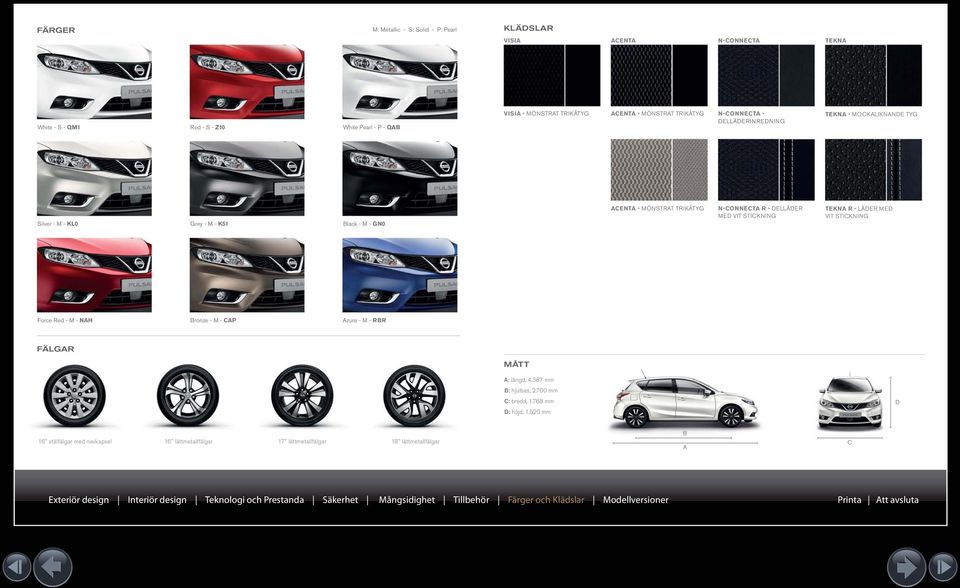The image size is (960, 588).
Task: Click the 'Force Red - M - NAH' label
Action: (x=65, y=320)
